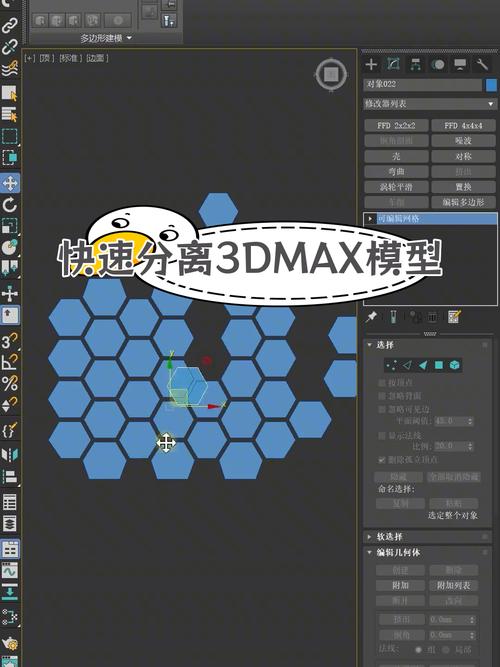500x667 pixels.
Task: Open the Scene Explorer icon
Action: click(9, 502)
